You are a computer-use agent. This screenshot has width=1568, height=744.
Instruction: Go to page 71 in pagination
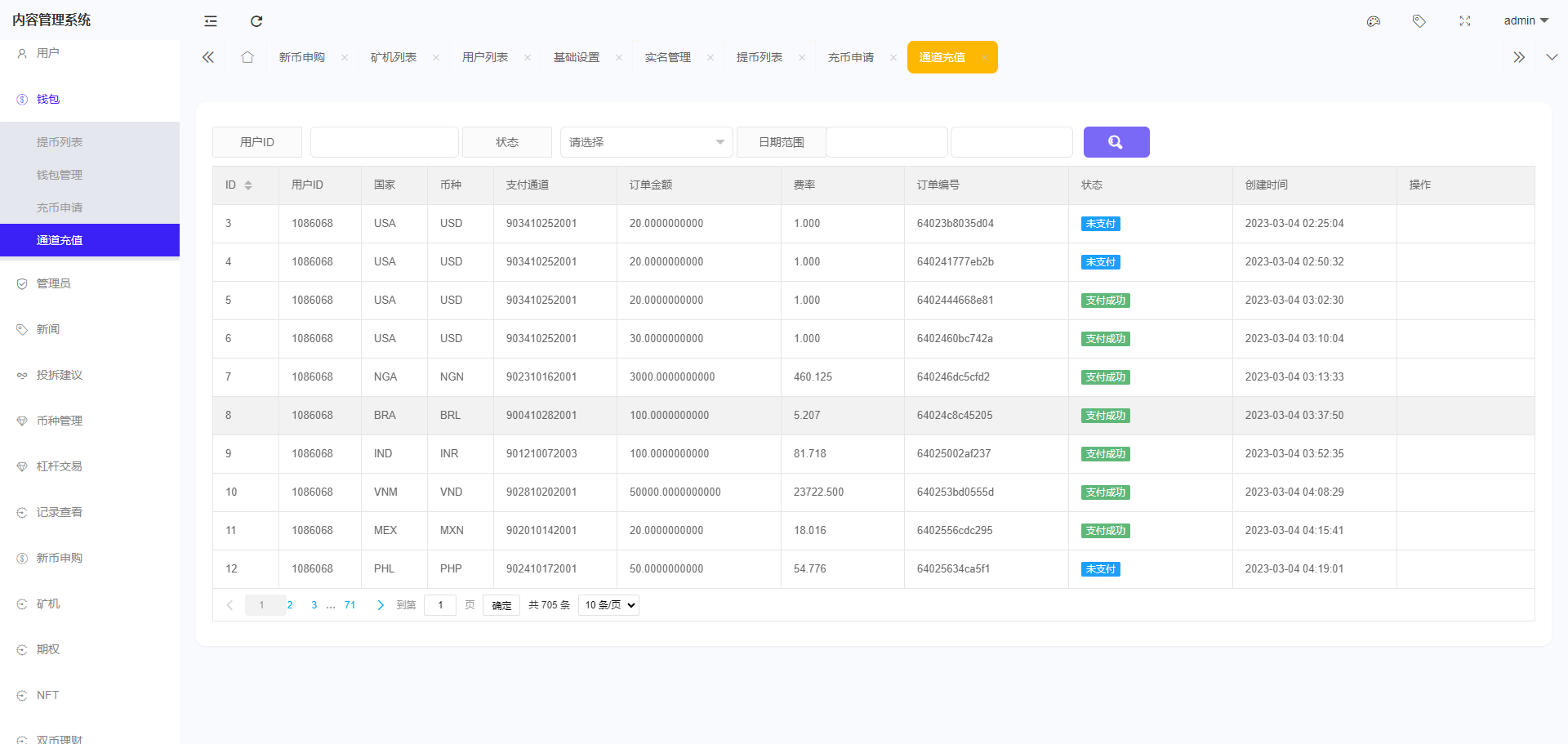[350, 605]
